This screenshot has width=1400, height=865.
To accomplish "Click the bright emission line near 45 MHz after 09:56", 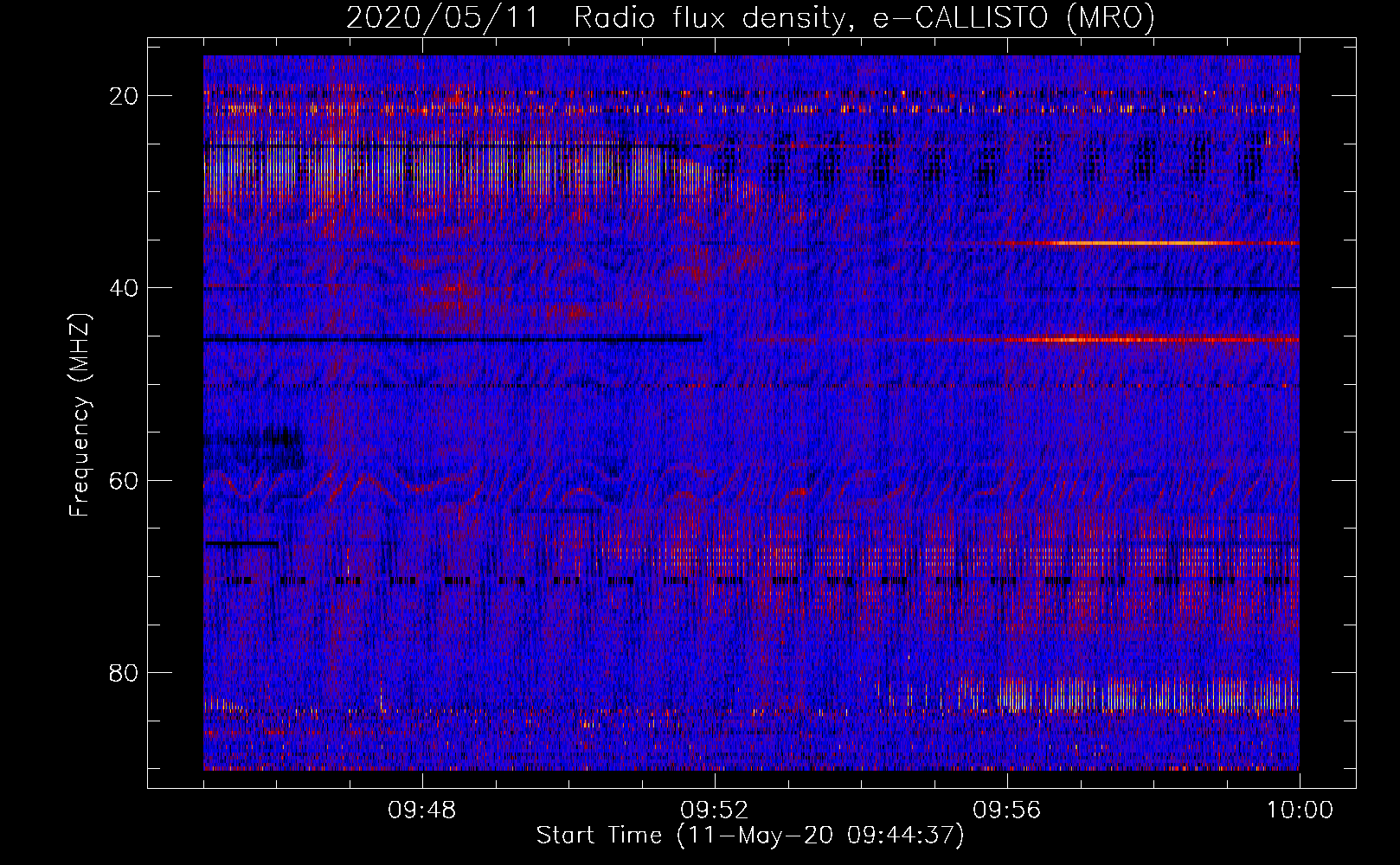I will click(x=1151, y=340).
